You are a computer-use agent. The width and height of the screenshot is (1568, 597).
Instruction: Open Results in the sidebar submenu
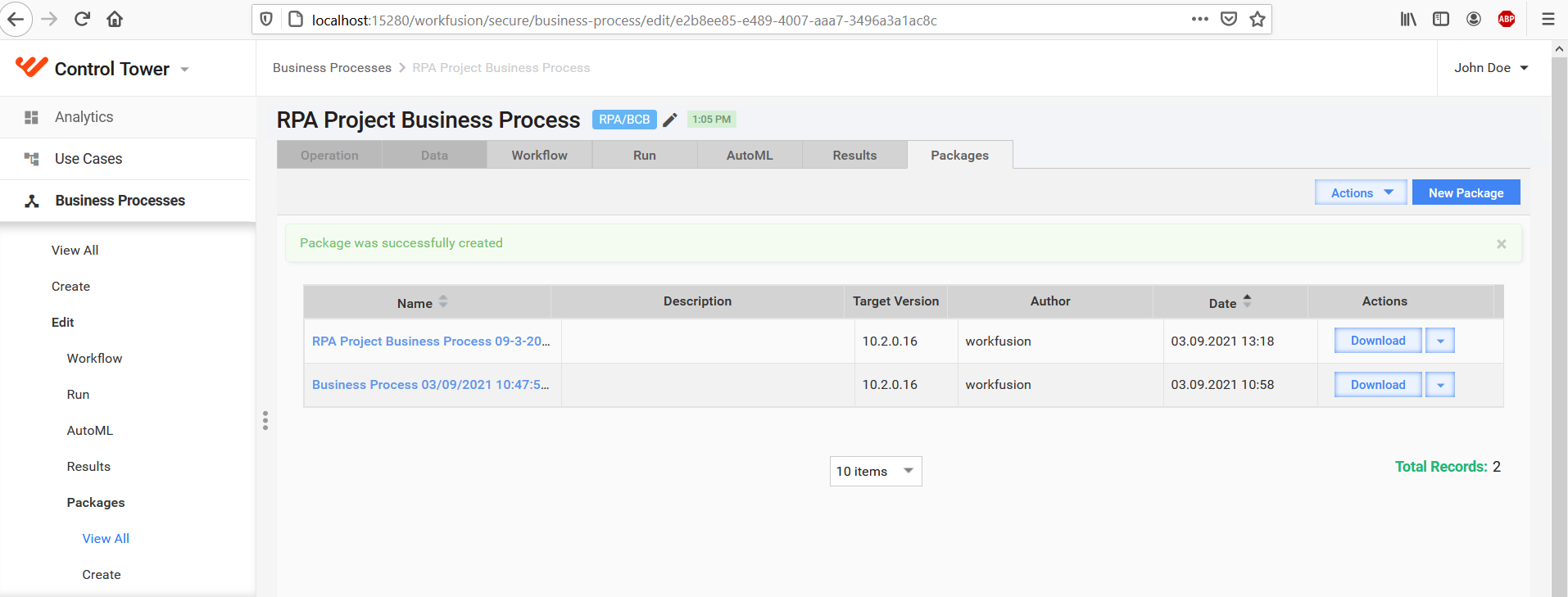pyautogui.click(x=88, y=467)
